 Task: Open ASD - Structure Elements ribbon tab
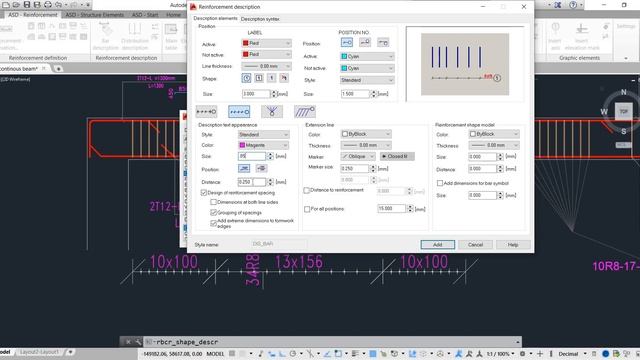tap(95, 15)
